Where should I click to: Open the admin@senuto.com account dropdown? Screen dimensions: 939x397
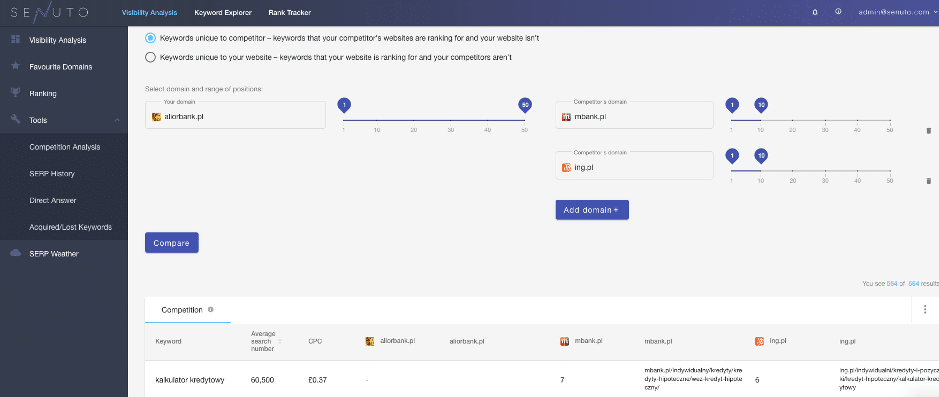click(x=896, y=12)
